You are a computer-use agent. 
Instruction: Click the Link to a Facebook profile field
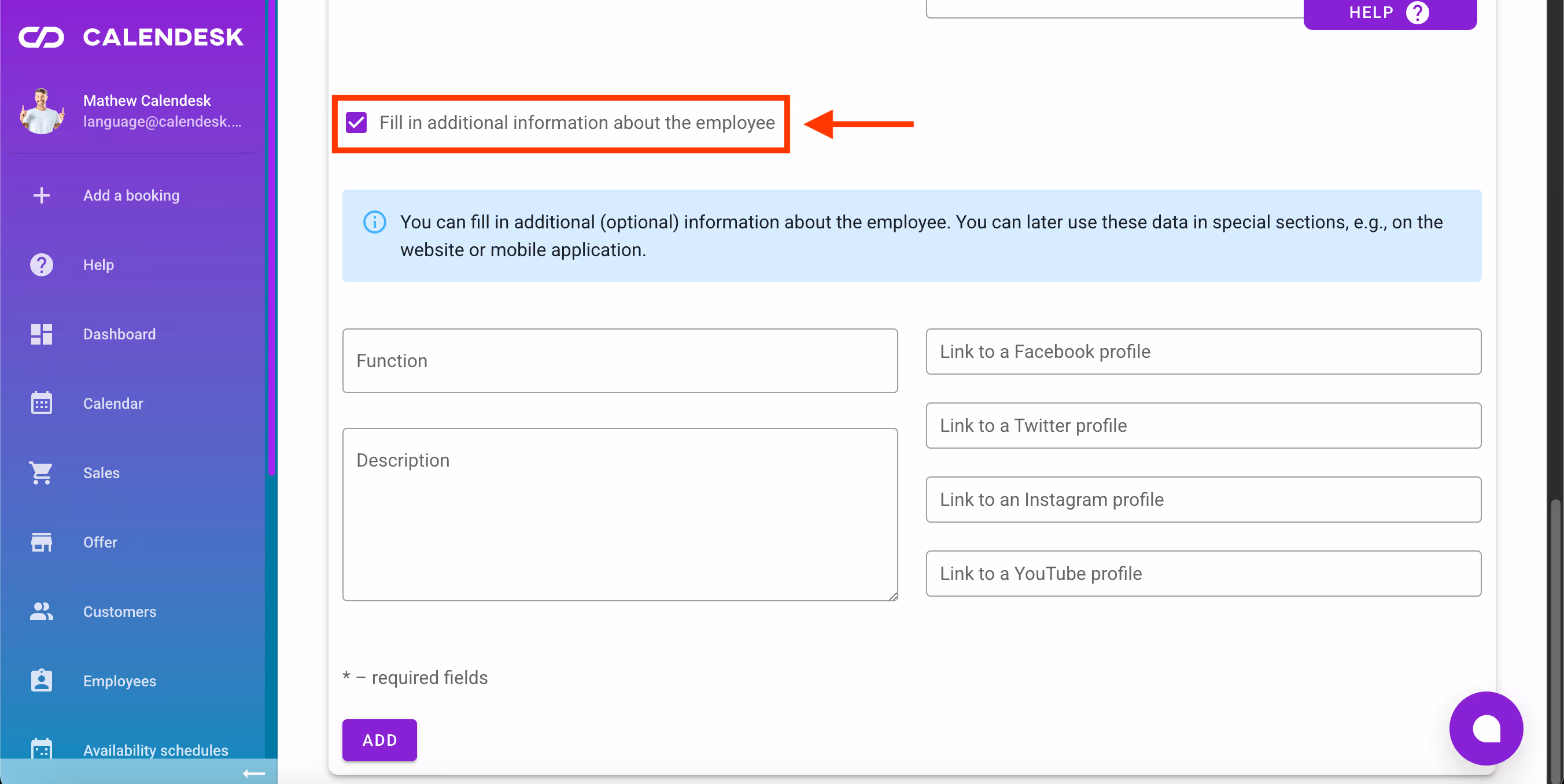point(1202,352)
